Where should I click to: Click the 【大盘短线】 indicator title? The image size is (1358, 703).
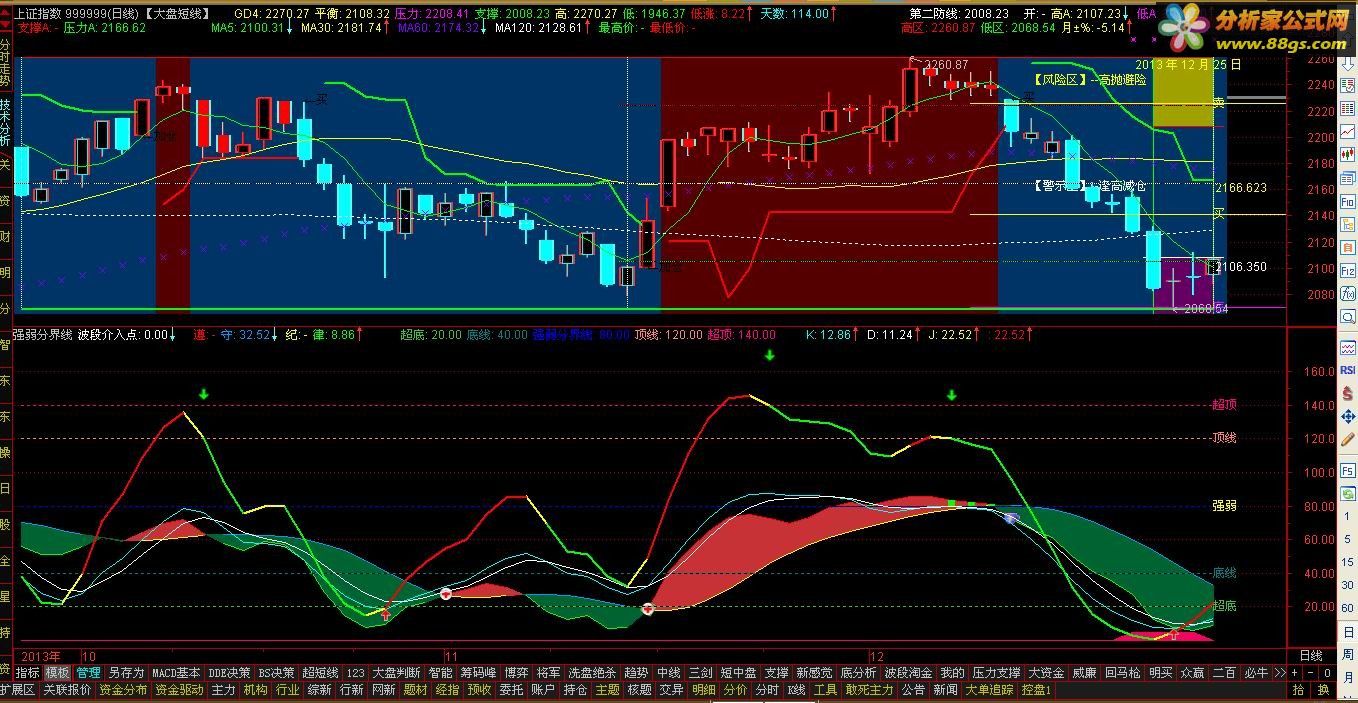[x=177, y=13]
